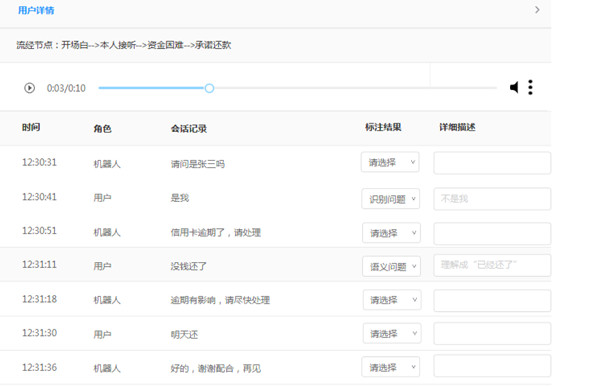Select the timestamp 12:31:18
Image resolution: width=592 pixels, height=389 pixels.
(x=39, y=299)
